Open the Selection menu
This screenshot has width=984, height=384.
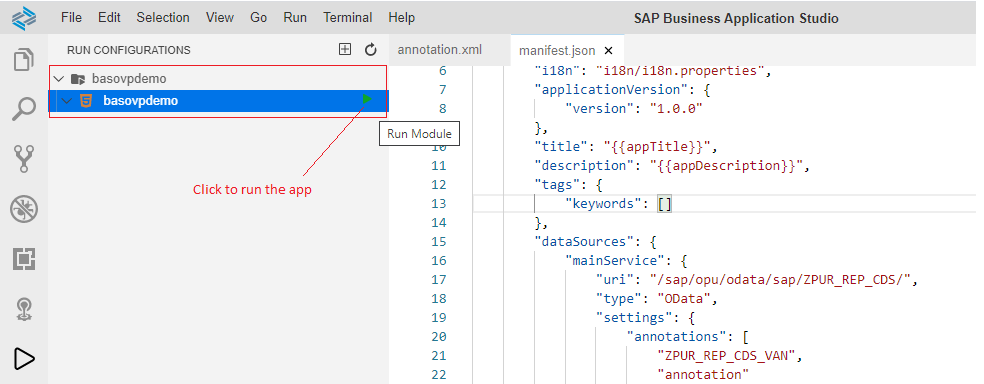click(163, 18)
